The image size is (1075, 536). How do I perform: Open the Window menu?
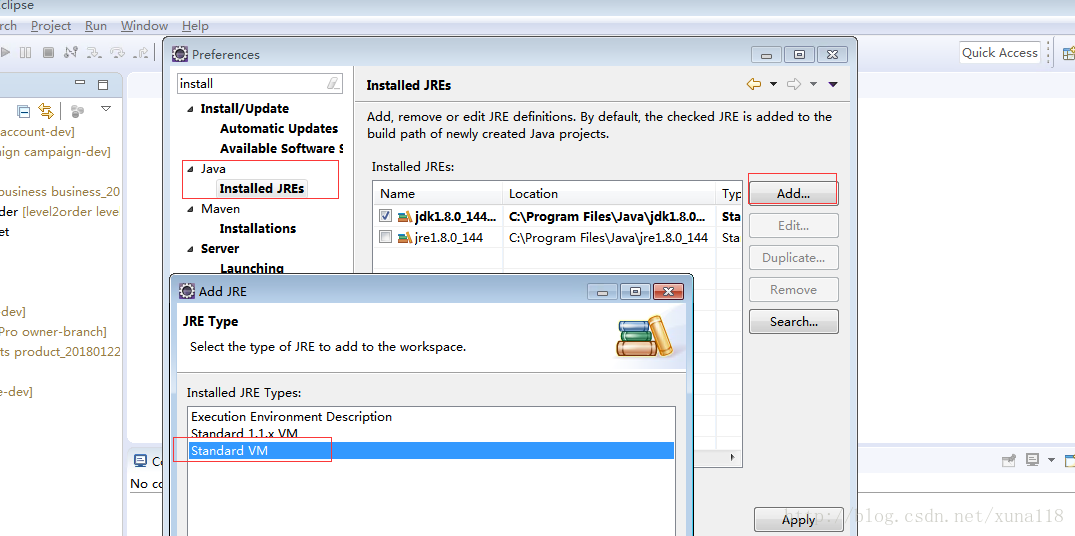click(x=144, y=25)
